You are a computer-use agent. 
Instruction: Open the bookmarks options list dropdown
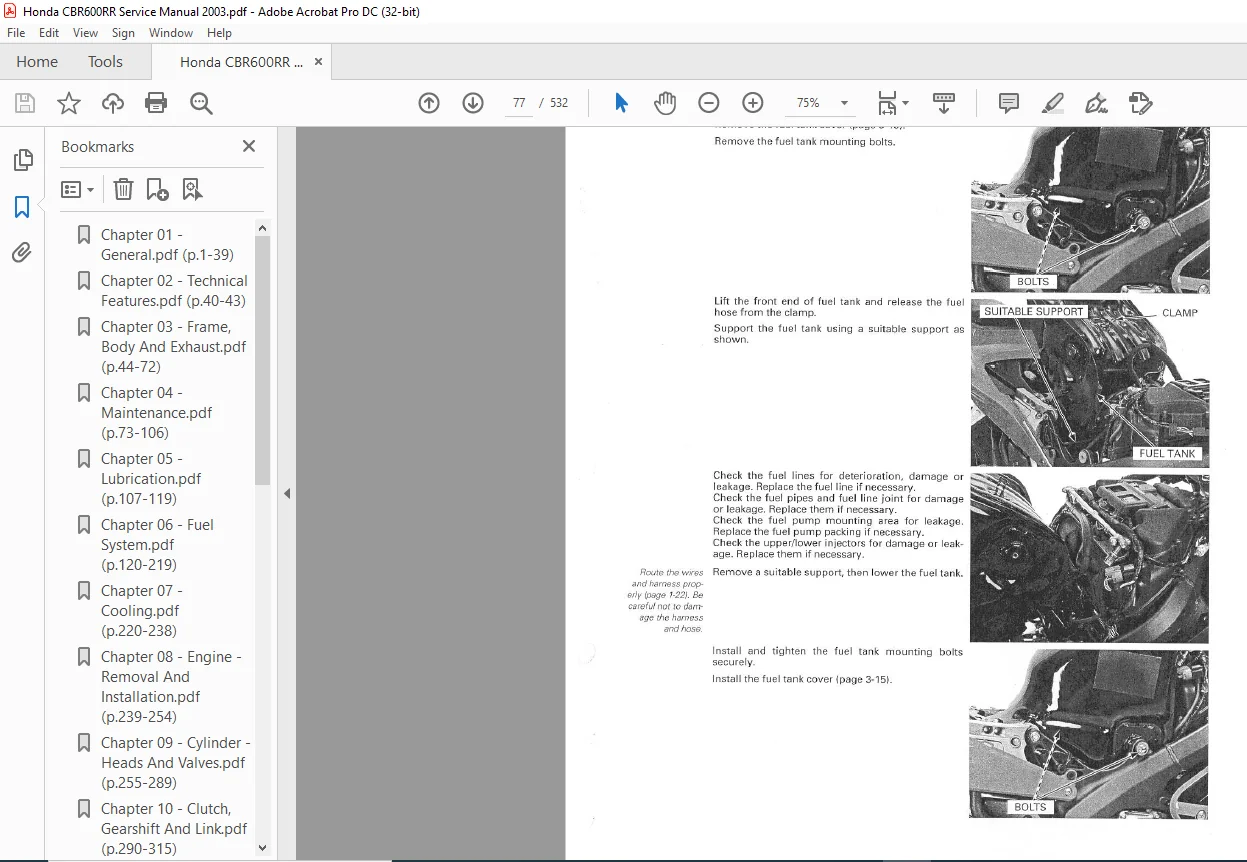(x=77, y=189)
